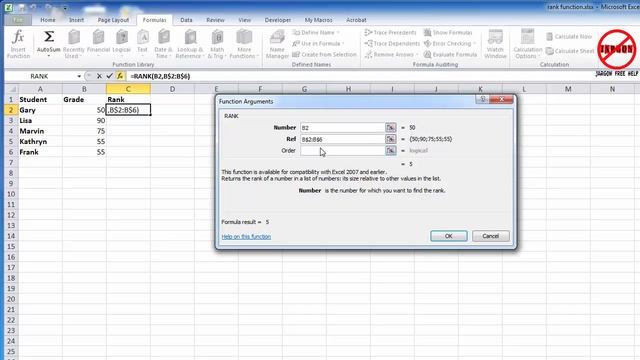Open Help on this function link
The image size is (640, 360).
246,237
